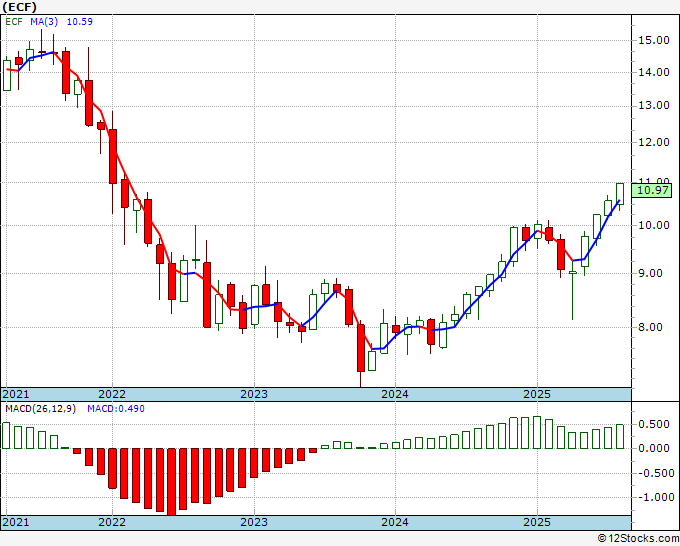Click the green ECF legend label
680x546 pixels.
[13, 22]
